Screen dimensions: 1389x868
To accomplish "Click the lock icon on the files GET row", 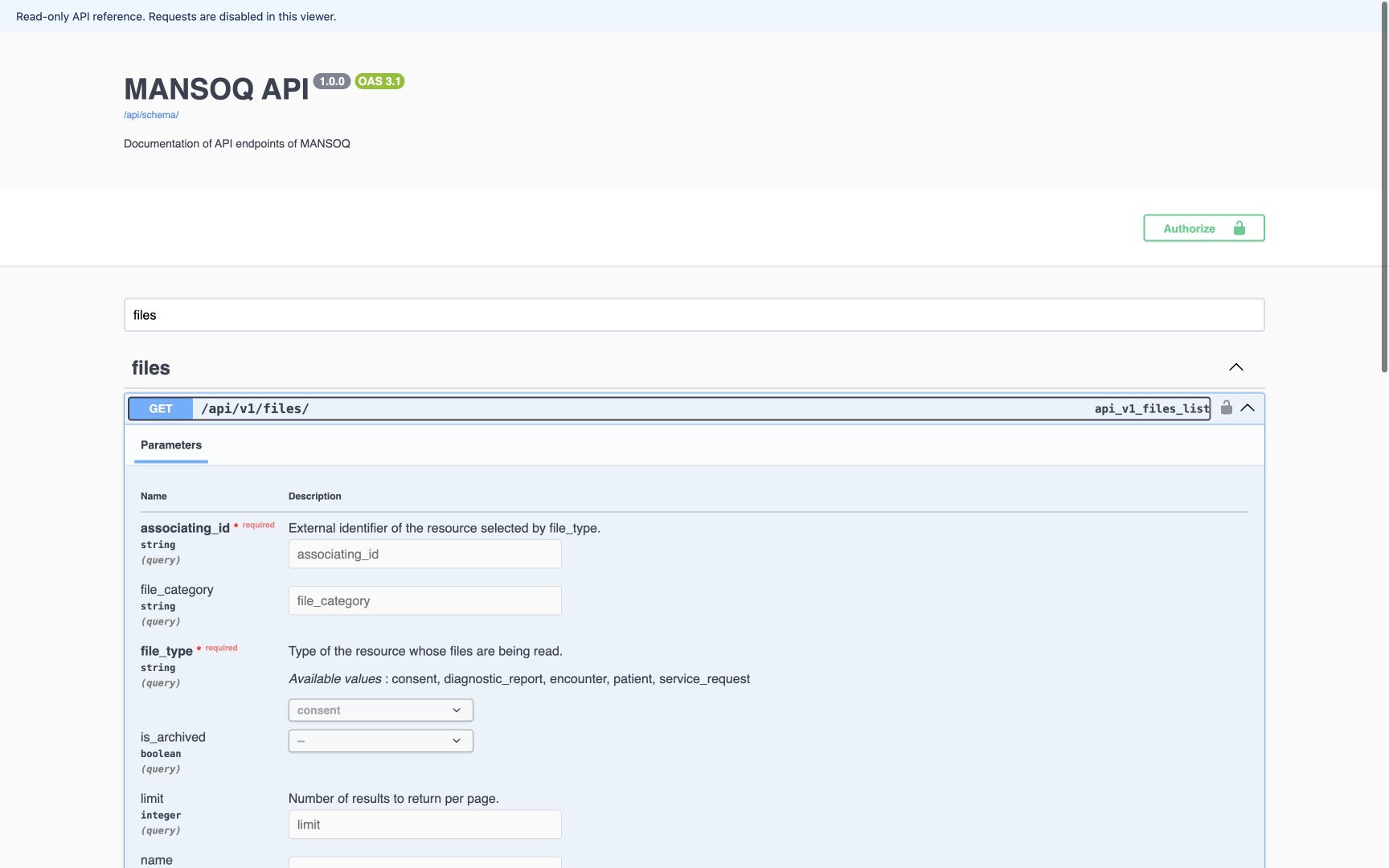I will 1226,407.
